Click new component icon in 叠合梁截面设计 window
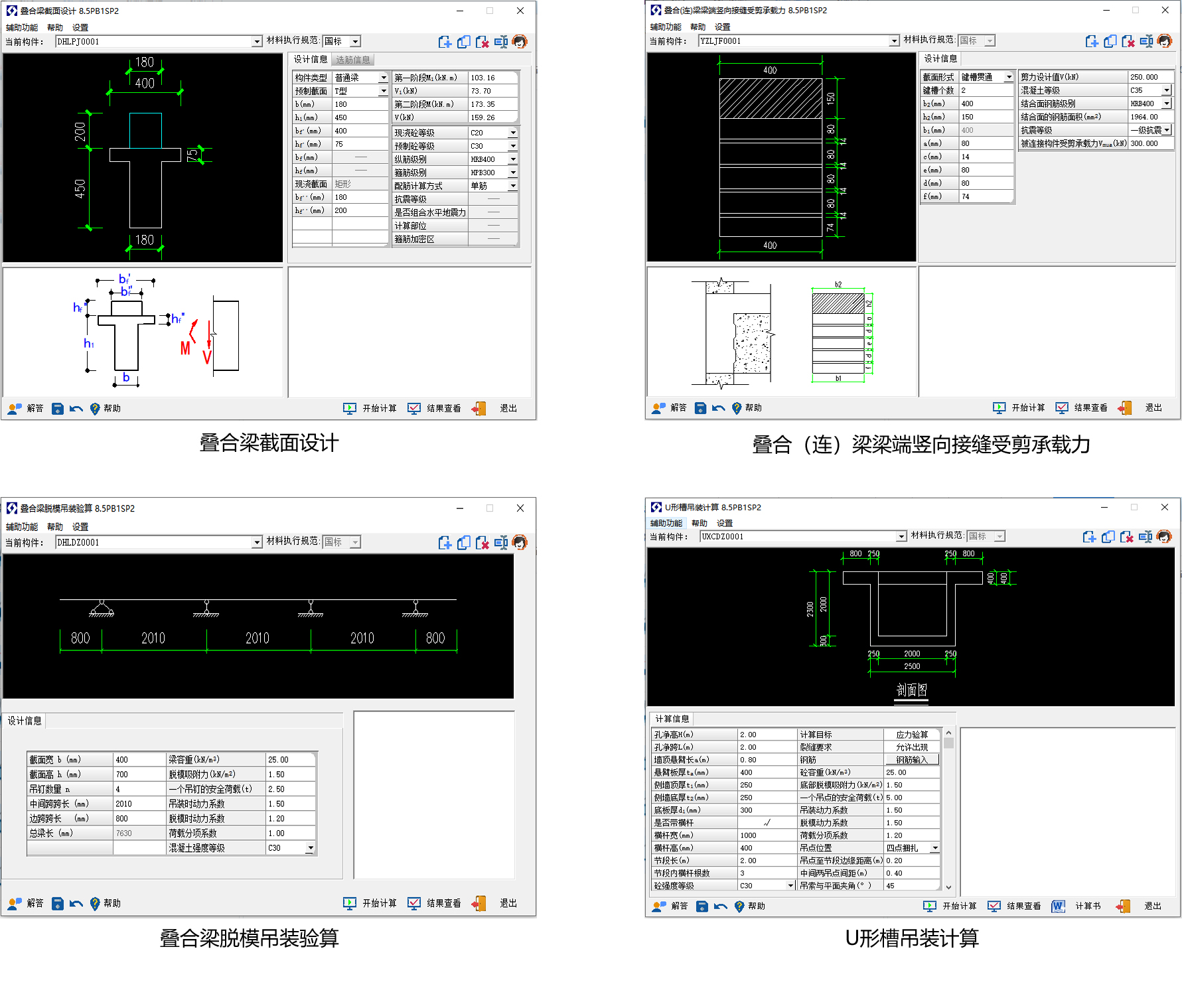 coord(445,42)
